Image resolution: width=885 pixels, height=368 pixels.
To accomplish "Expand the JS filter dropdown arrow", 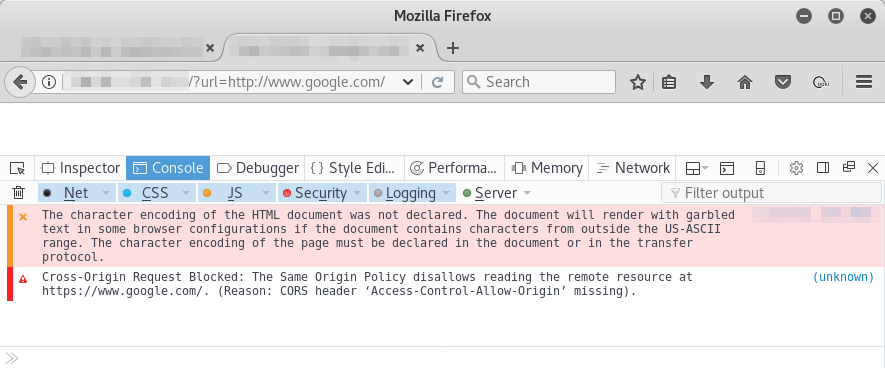I will pos(266,193).
